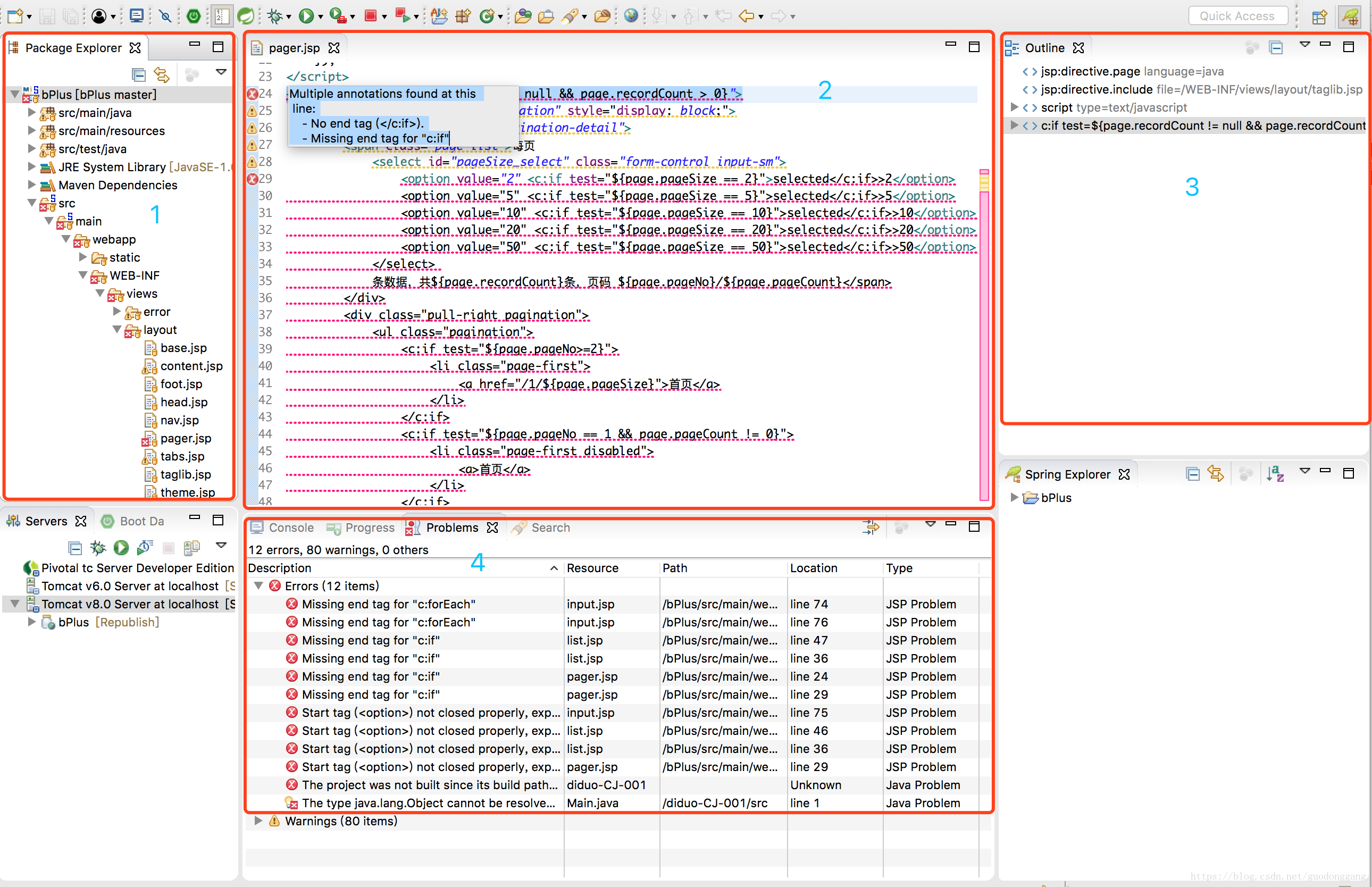Click the Open Type folder icon

point(523,15)
